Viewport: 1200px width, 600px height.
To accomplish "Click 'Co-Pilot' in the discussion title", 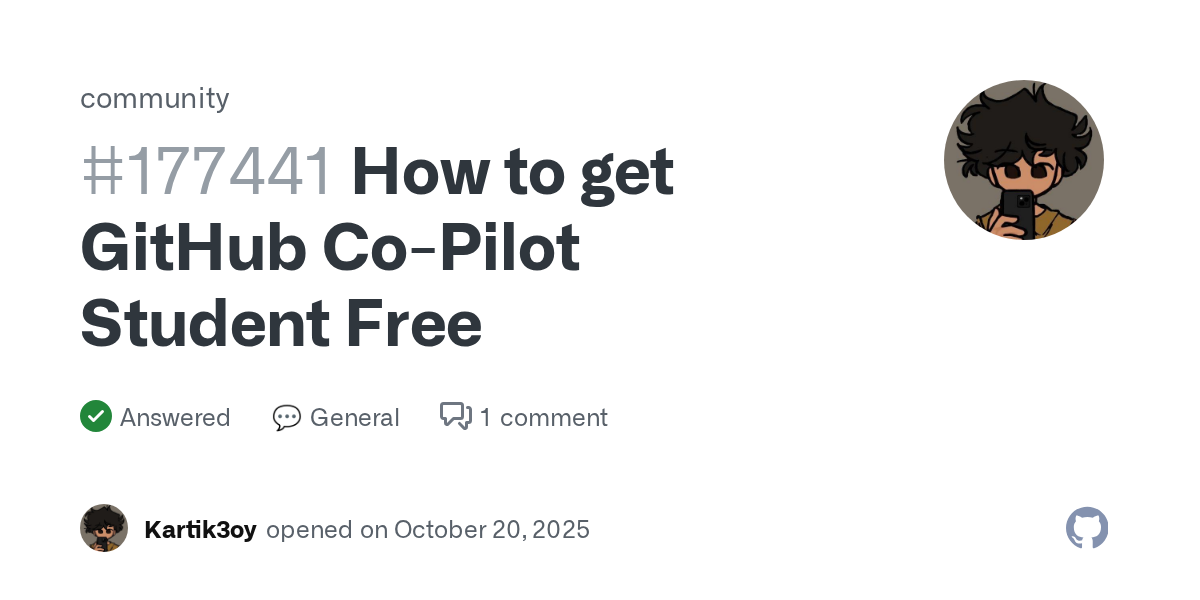I will pos(451,248).
